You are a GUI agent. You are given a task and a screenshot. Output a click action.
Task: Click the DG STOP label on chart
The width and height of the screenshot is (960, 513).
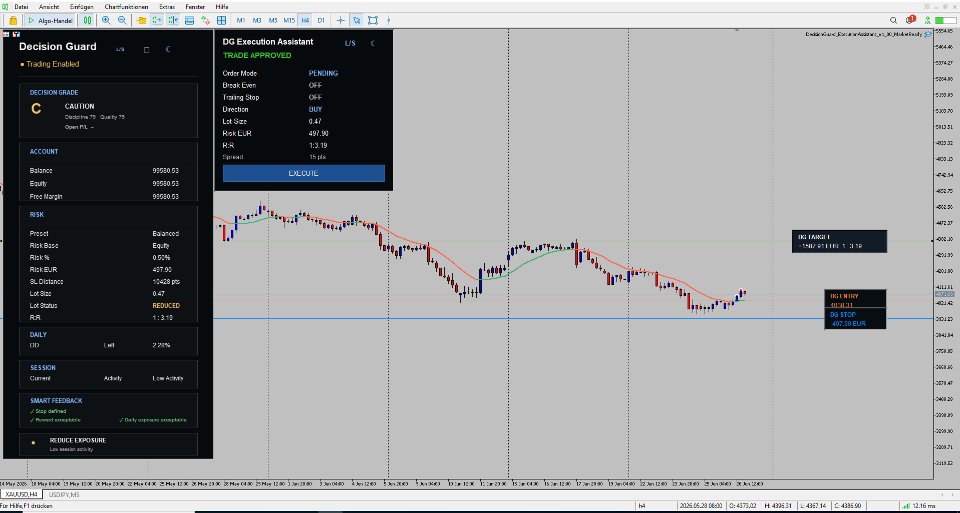click(x=855, y=318)
